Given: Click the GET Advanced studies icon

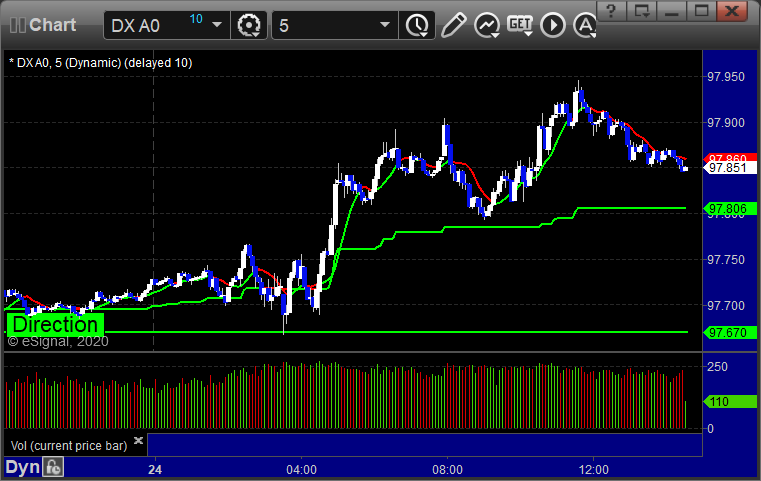Looking at the screenshot, I should [x=520, y=24].
